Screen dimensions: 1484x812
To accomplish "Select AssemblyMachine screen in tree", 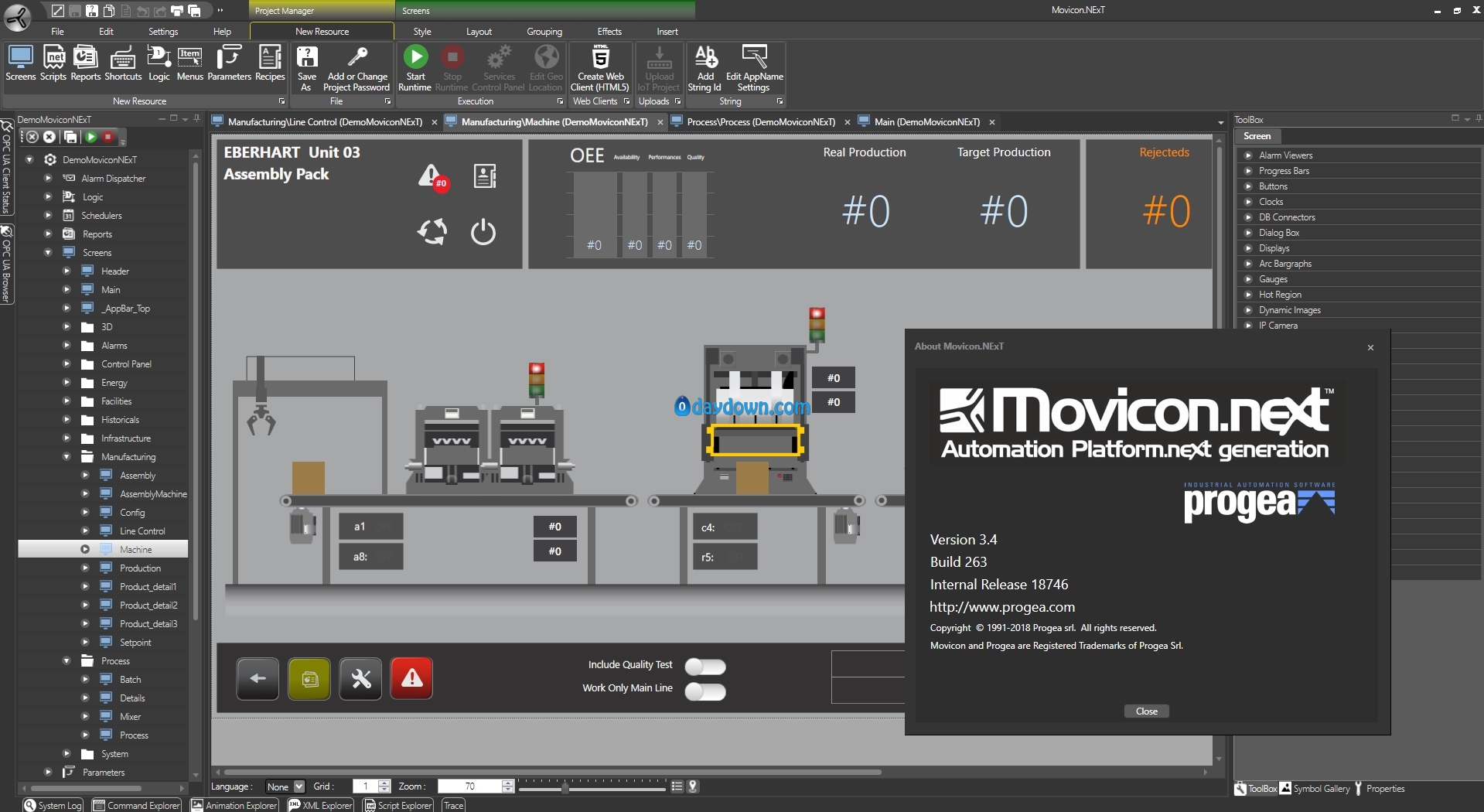I will click(153, 493).
